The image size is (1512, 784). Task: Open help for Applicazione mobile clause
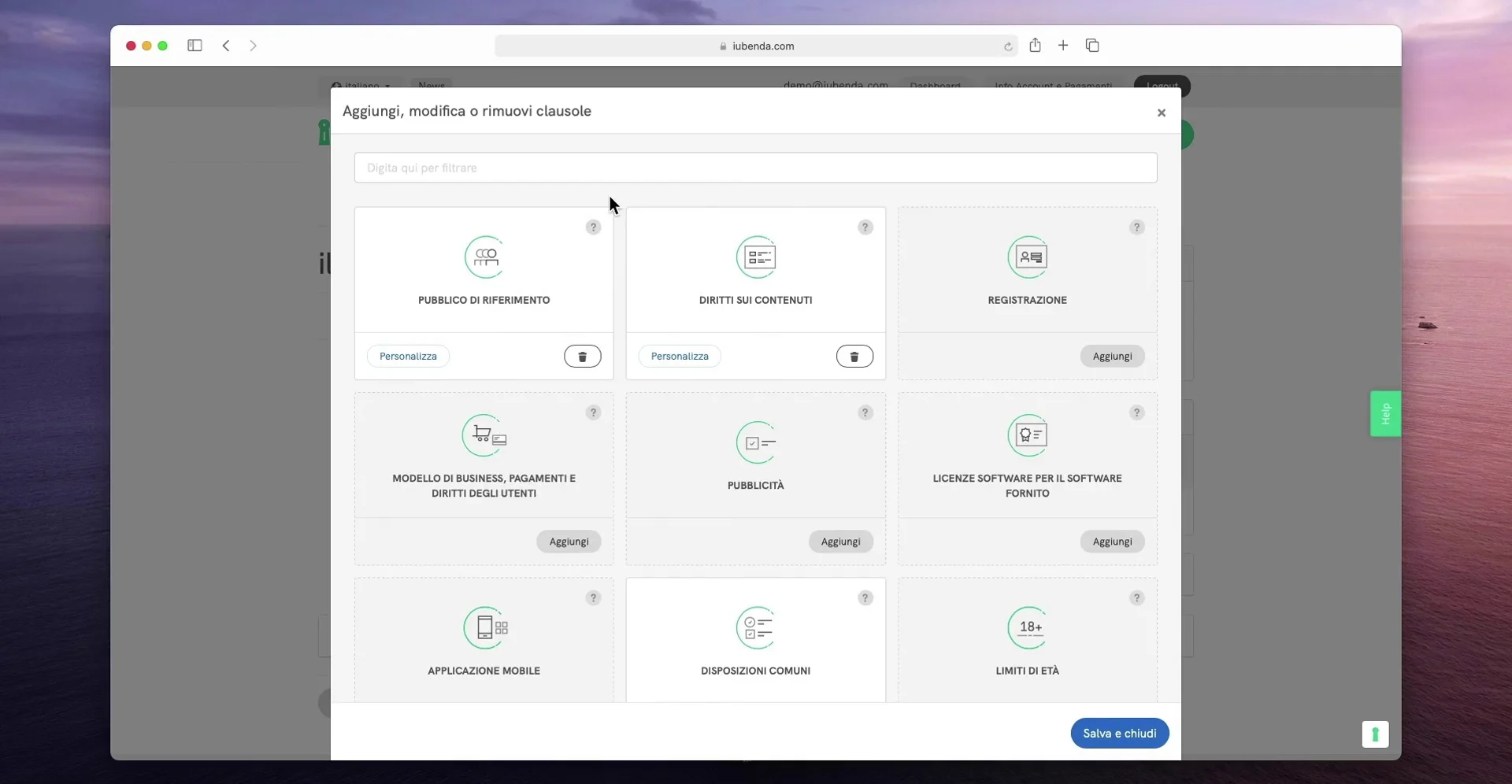(594, 598)
